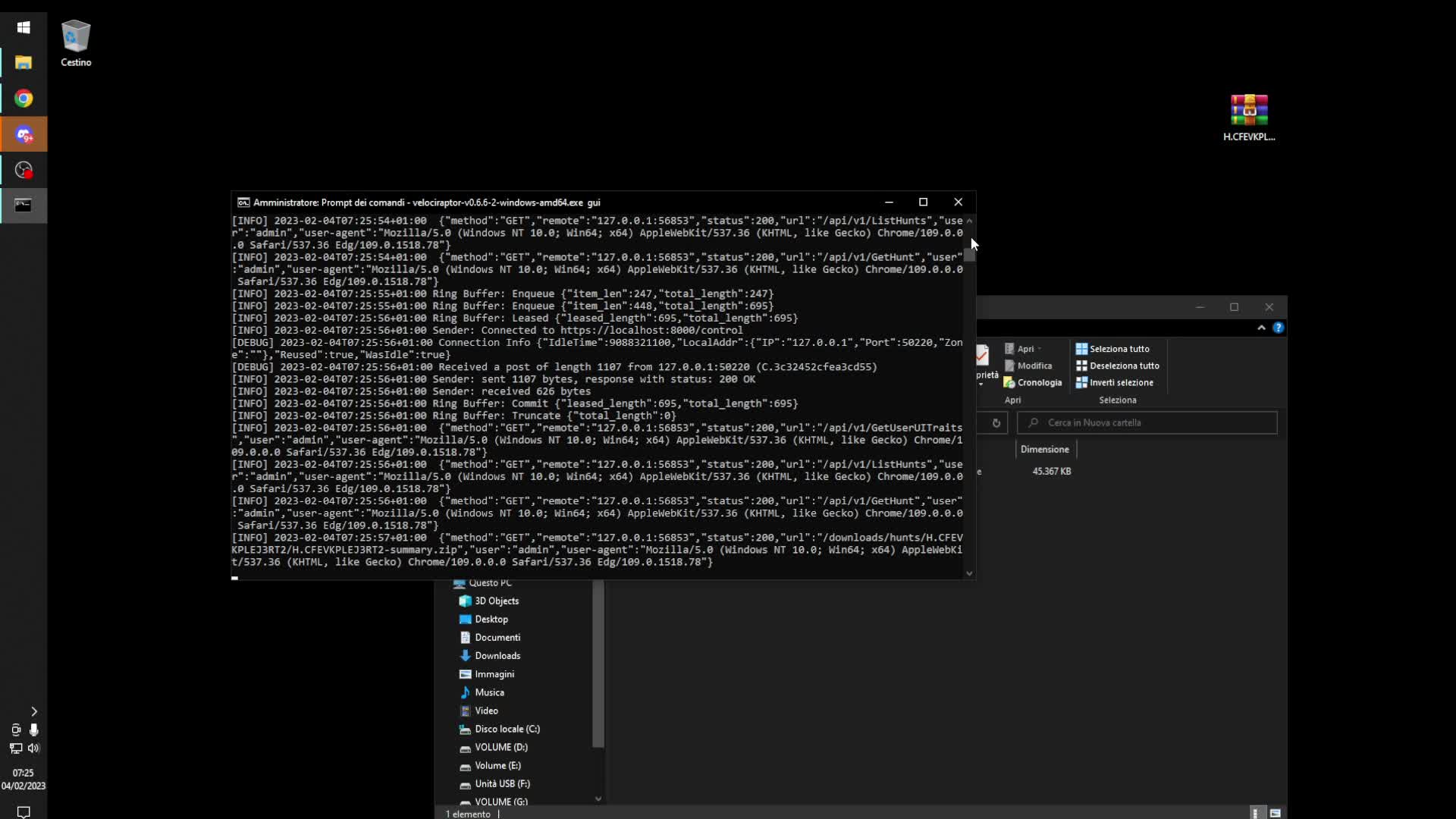
Task: Collapse the Explorer ribbon with chevron
Action: [1261, 328]
